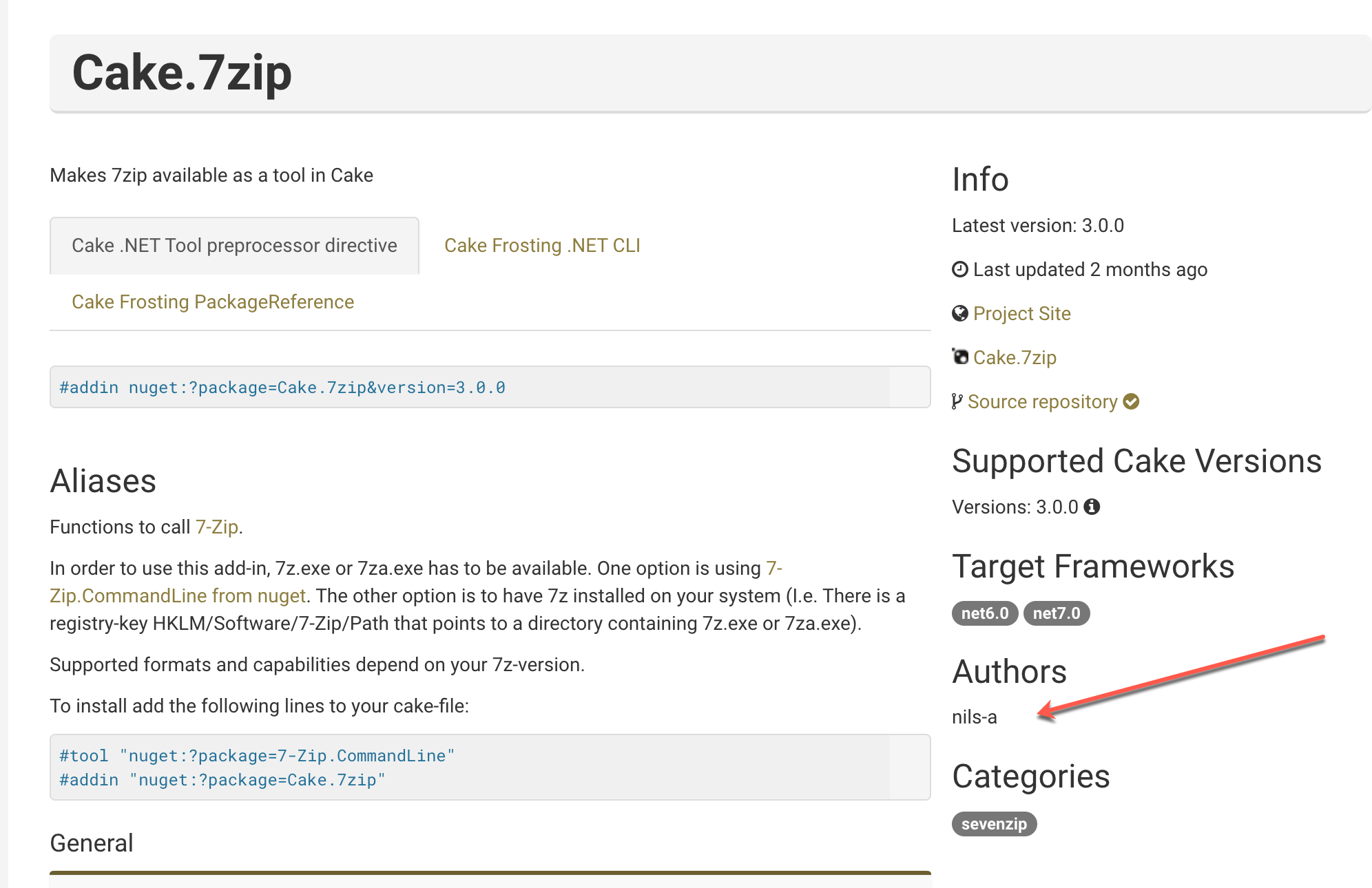
Task: Click the git branch icon before Source repository
Action: [x=956, y=401]
